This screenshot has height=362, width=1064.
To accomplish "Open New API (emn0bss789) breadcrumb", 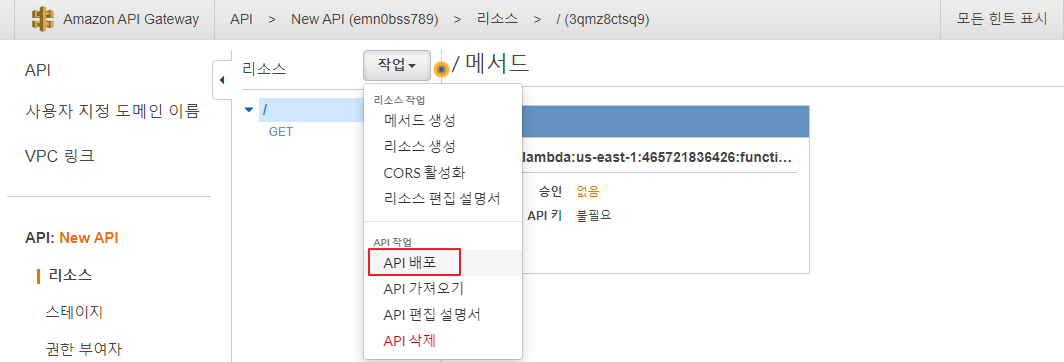I will coord(364,19).
